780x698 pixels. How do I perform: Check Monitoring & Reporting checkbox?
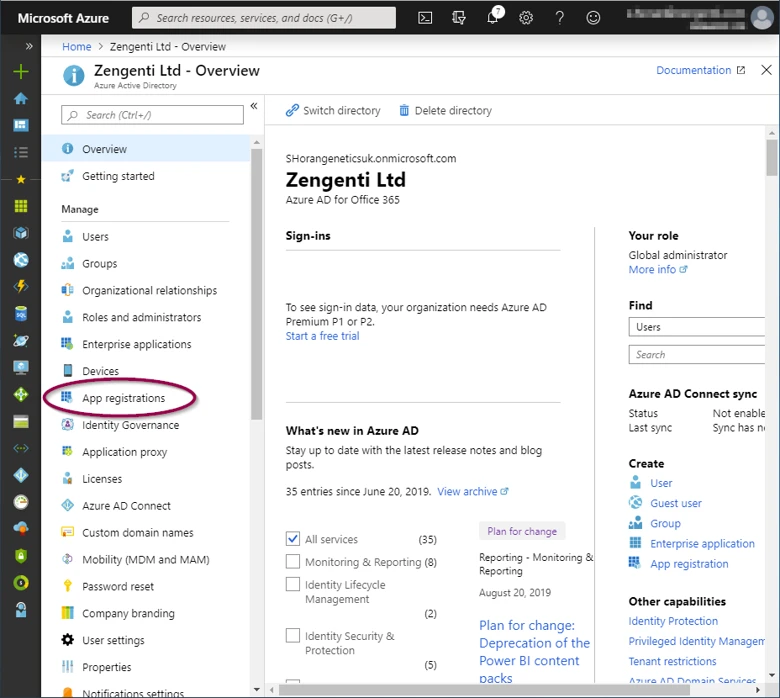[x=293, y=561]
